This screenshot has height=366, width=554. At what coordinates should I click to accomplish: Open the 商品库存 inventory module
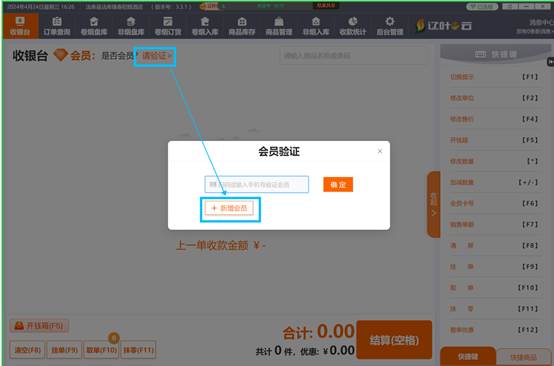click(x=242, y=26)
